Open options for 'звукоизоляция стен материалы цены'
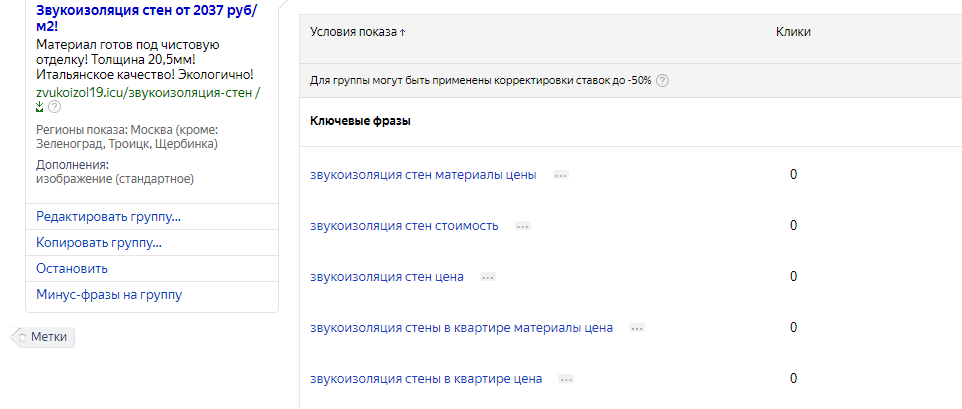The width and height of the screenshot is (962, 409). tap(560, 175)
